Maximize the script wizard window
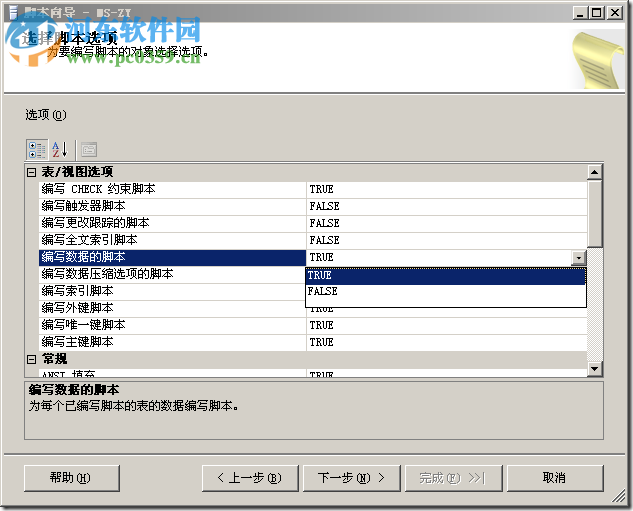633x511 pixels. [x=597, y=13]
